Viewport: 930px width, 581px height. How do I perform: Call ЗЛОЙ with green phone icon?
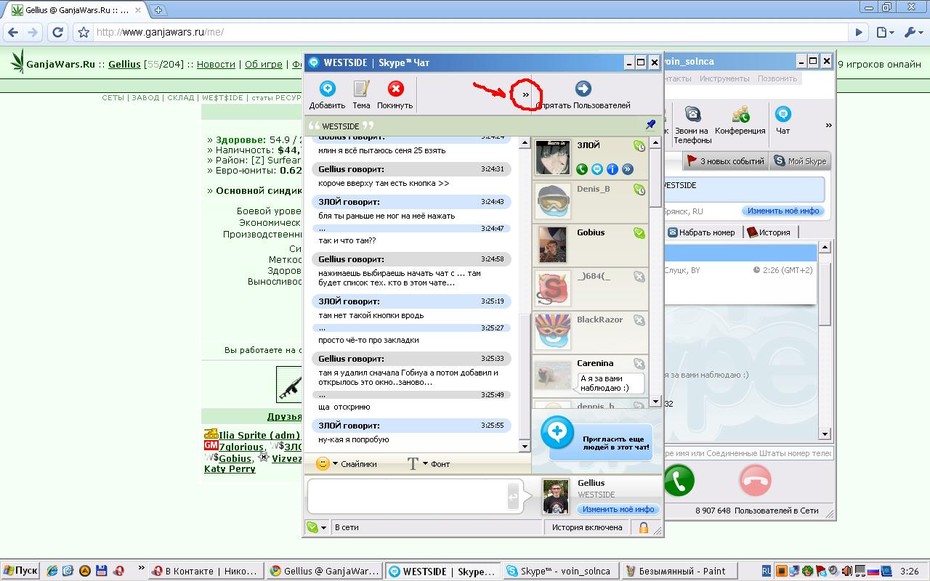click(x=582, y=170)
